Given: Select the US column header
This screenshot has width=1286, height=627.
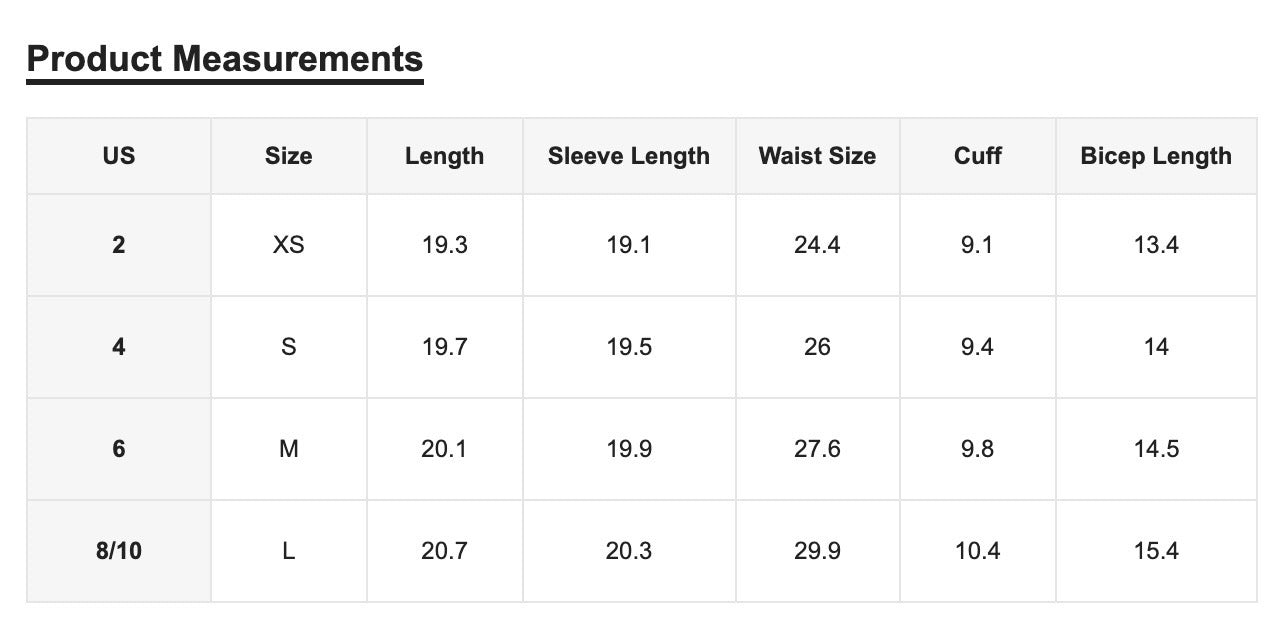Looking at the screenshot, I should click(x=119, y=156).
